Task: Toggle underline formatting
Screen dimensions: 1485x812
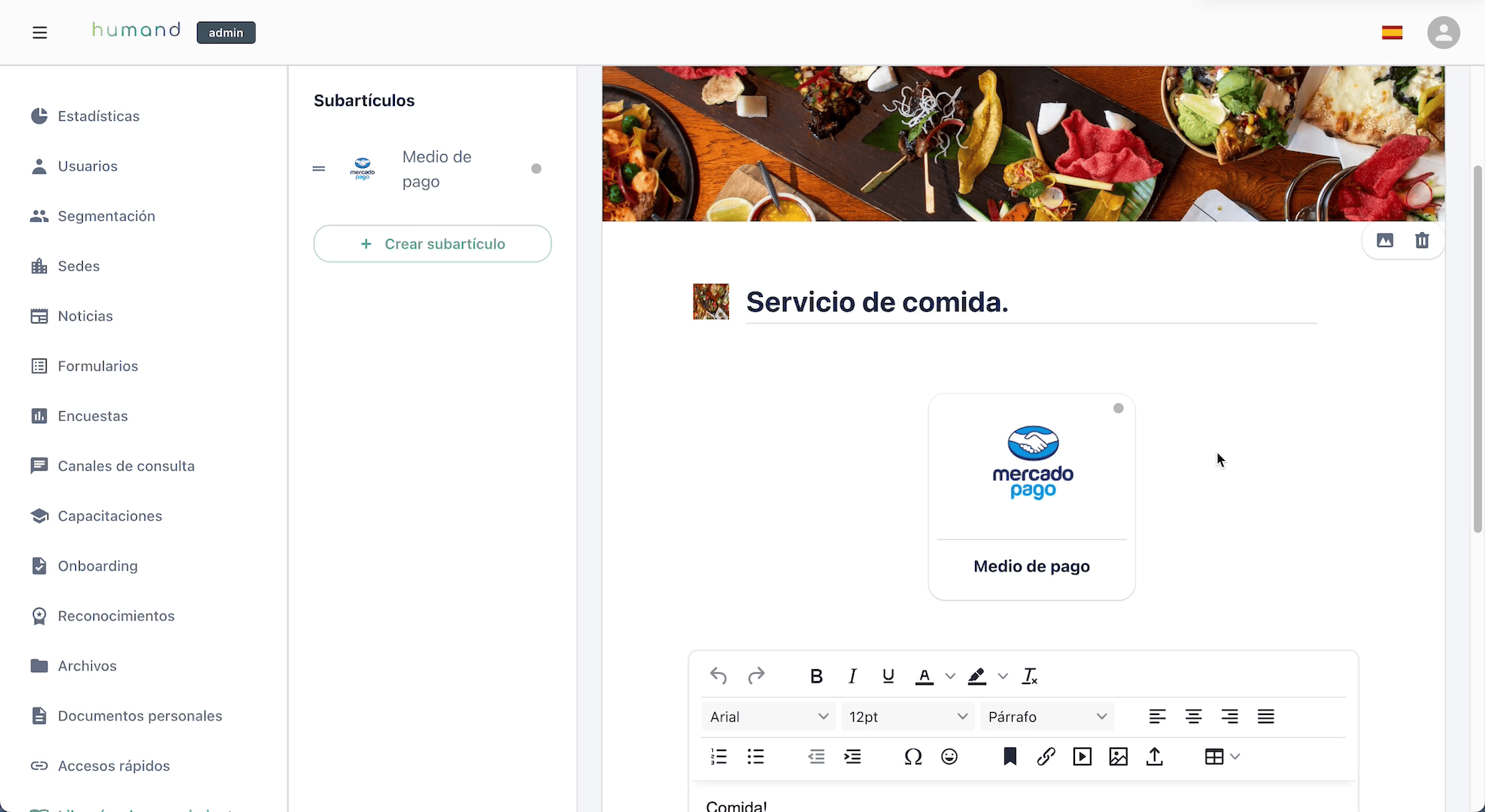Action: [x=888, y=676]
